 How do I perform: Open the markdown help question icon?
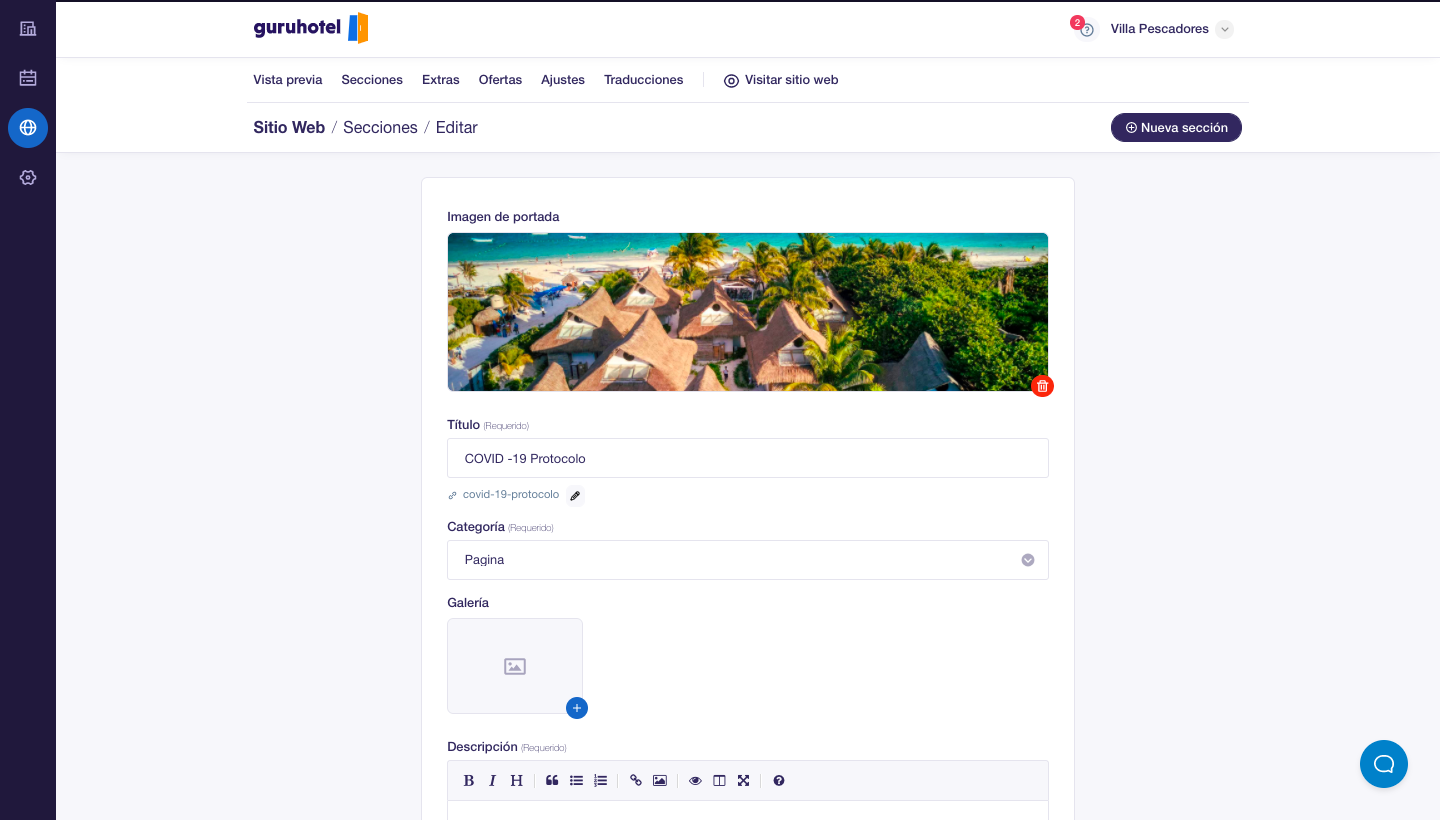[x=779, y=781]
